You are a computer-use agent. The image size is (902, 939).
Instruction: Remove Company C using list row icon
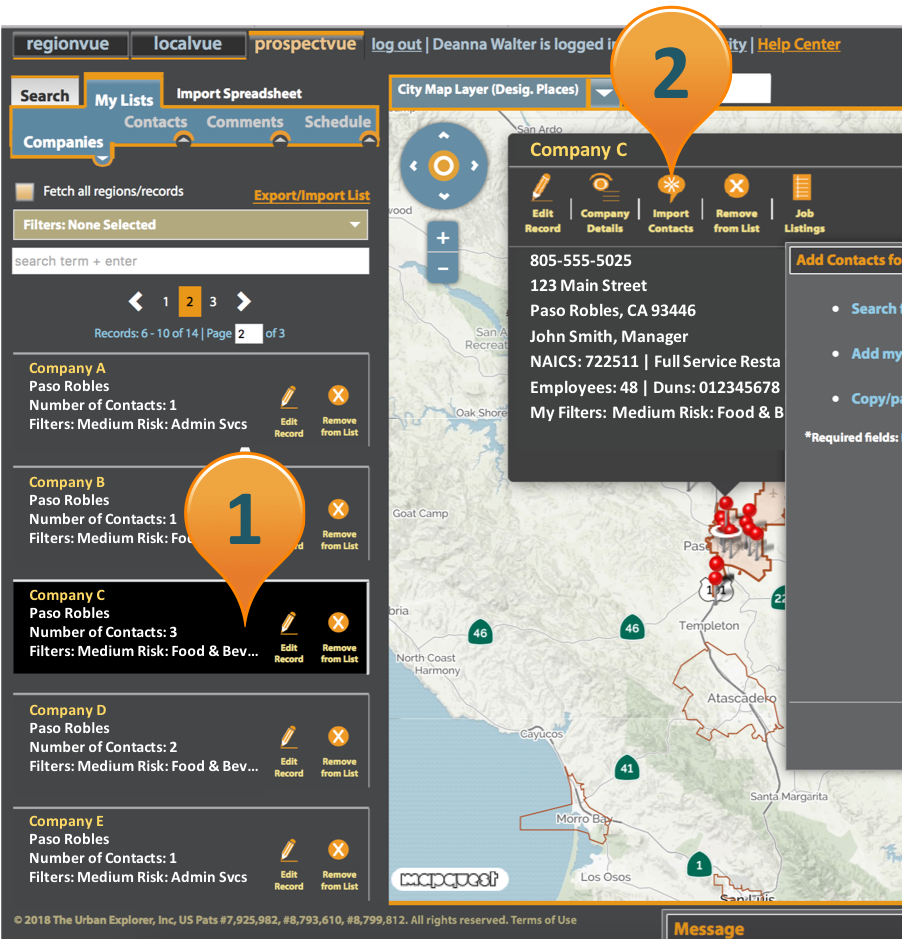pyautogui.click(x=339, y=638)
